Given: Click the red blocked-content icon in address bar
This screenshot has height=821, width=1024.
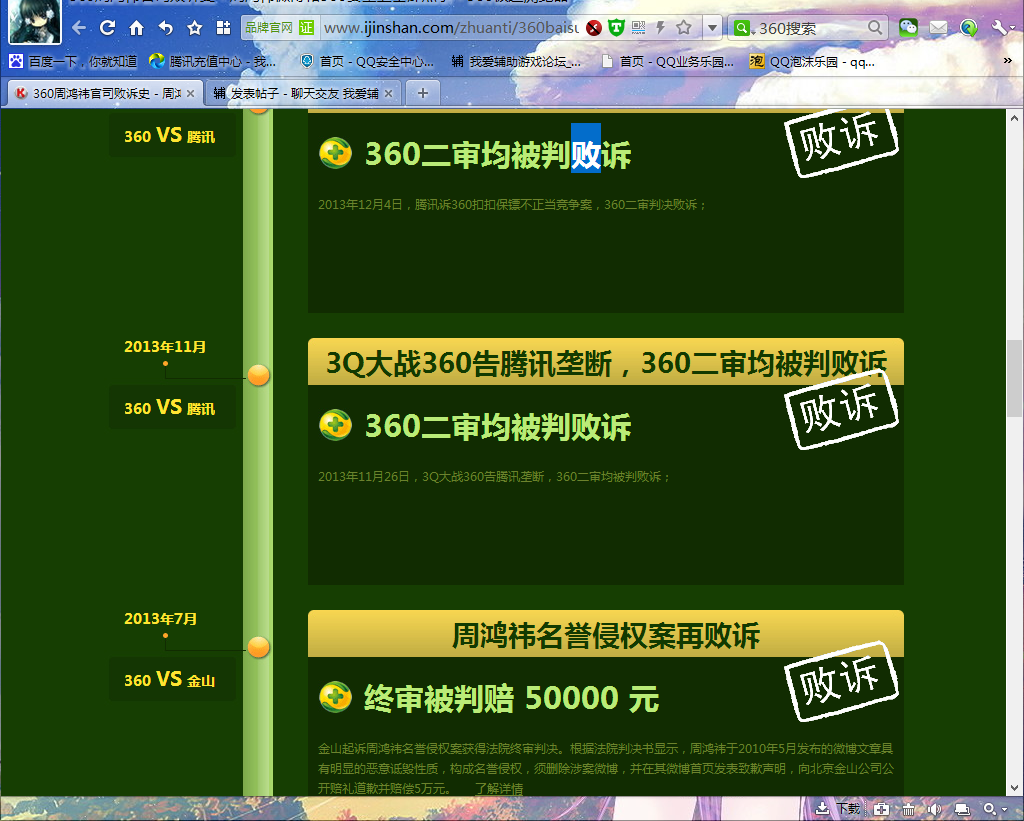Looking at the screenshot, I should [x=594, y=28].
